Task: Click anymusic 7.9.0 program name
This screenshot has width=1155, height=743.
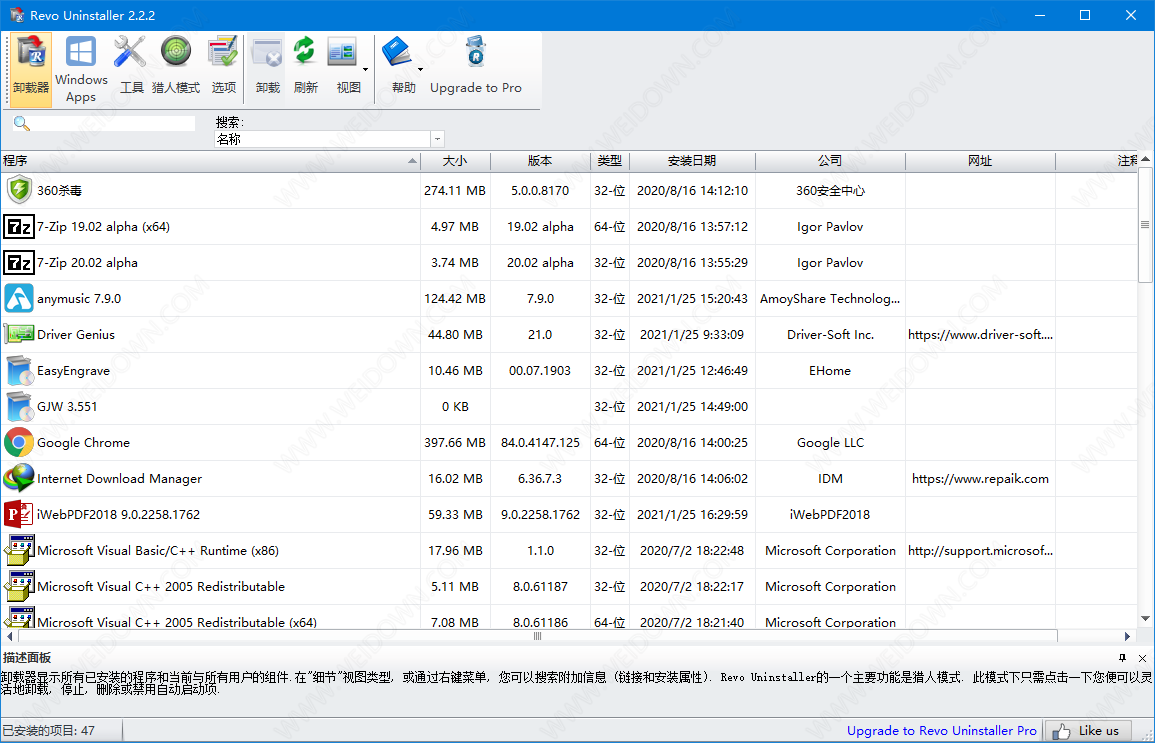Action: pos(79,299)
